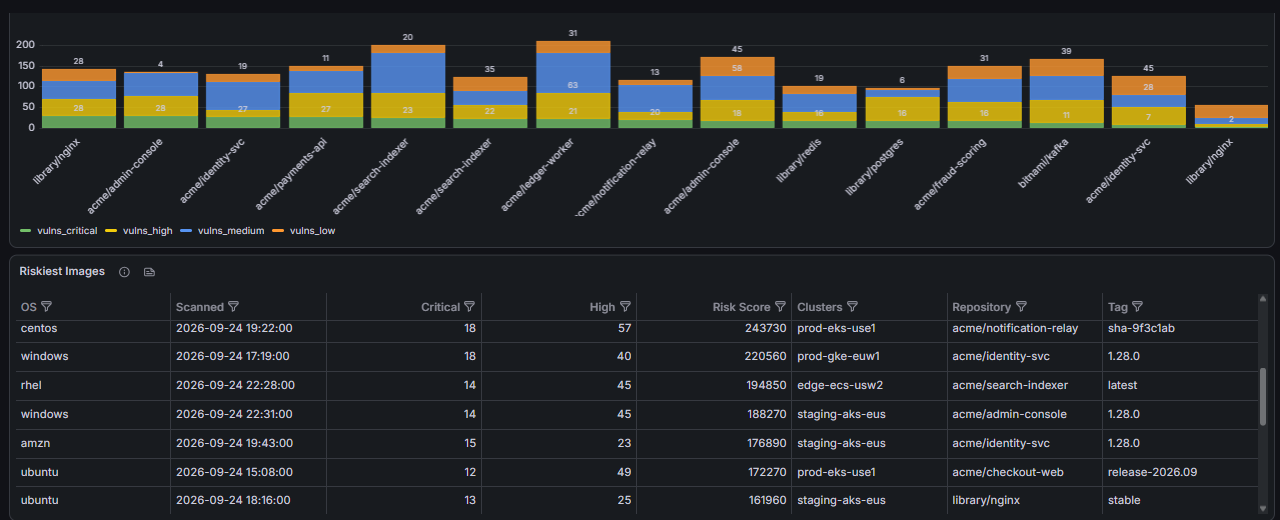
Task: Select scanned time 2026-09-24 22:28:00
Action: [x=235, y=385]
